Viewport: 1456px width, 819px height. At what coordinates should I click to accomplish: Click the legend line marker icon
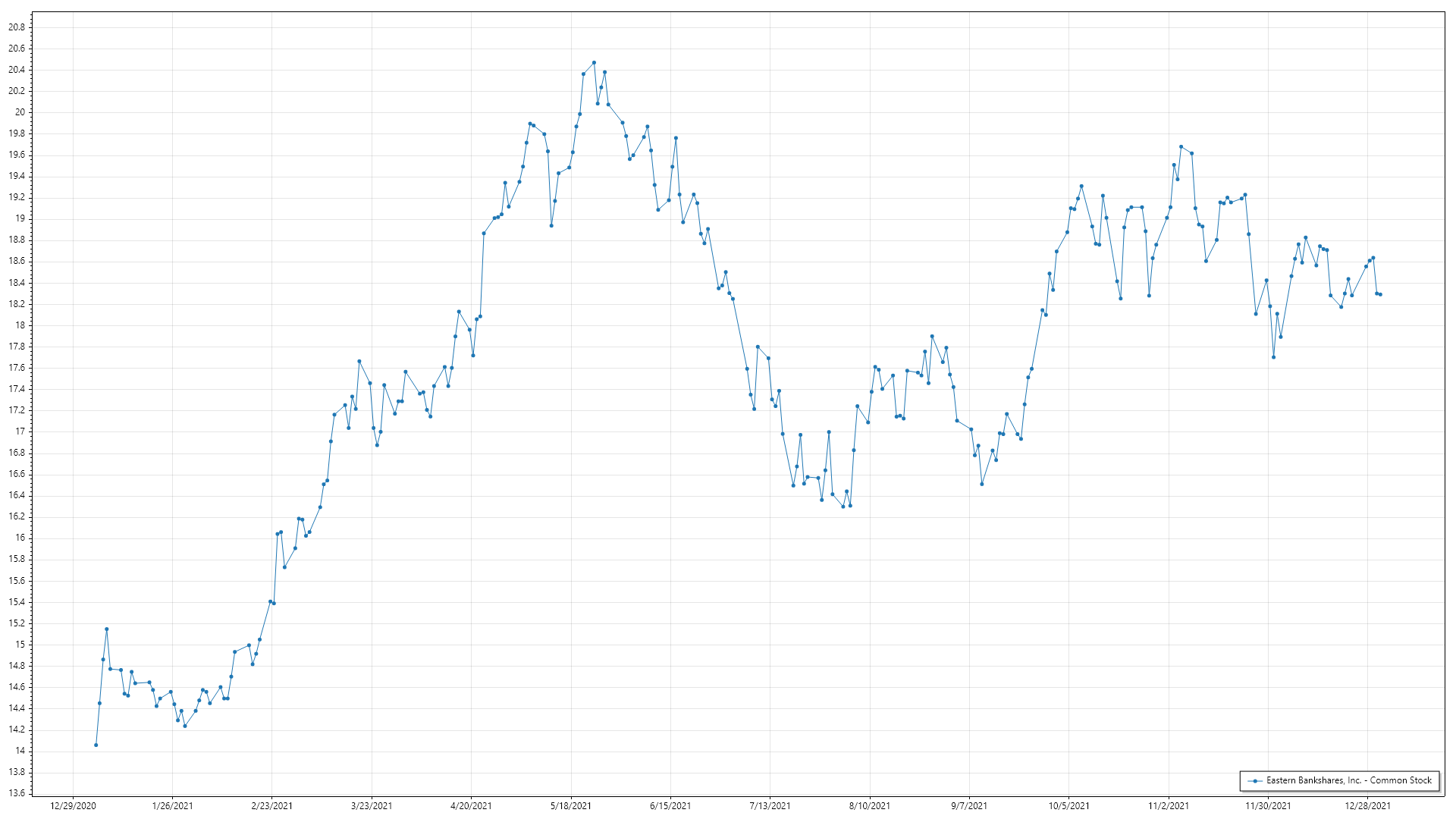point(1255,780)
